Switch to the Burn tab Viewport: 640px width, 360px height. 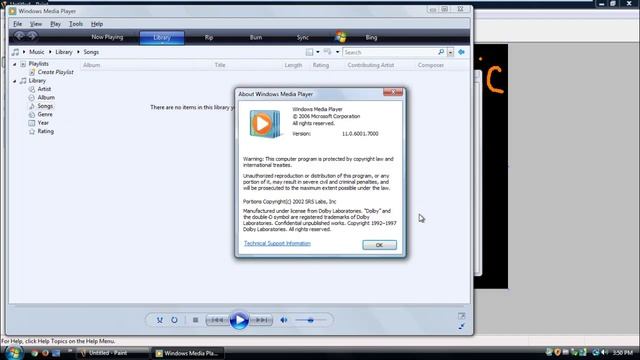pyautogui.click(x=256, y=37)
